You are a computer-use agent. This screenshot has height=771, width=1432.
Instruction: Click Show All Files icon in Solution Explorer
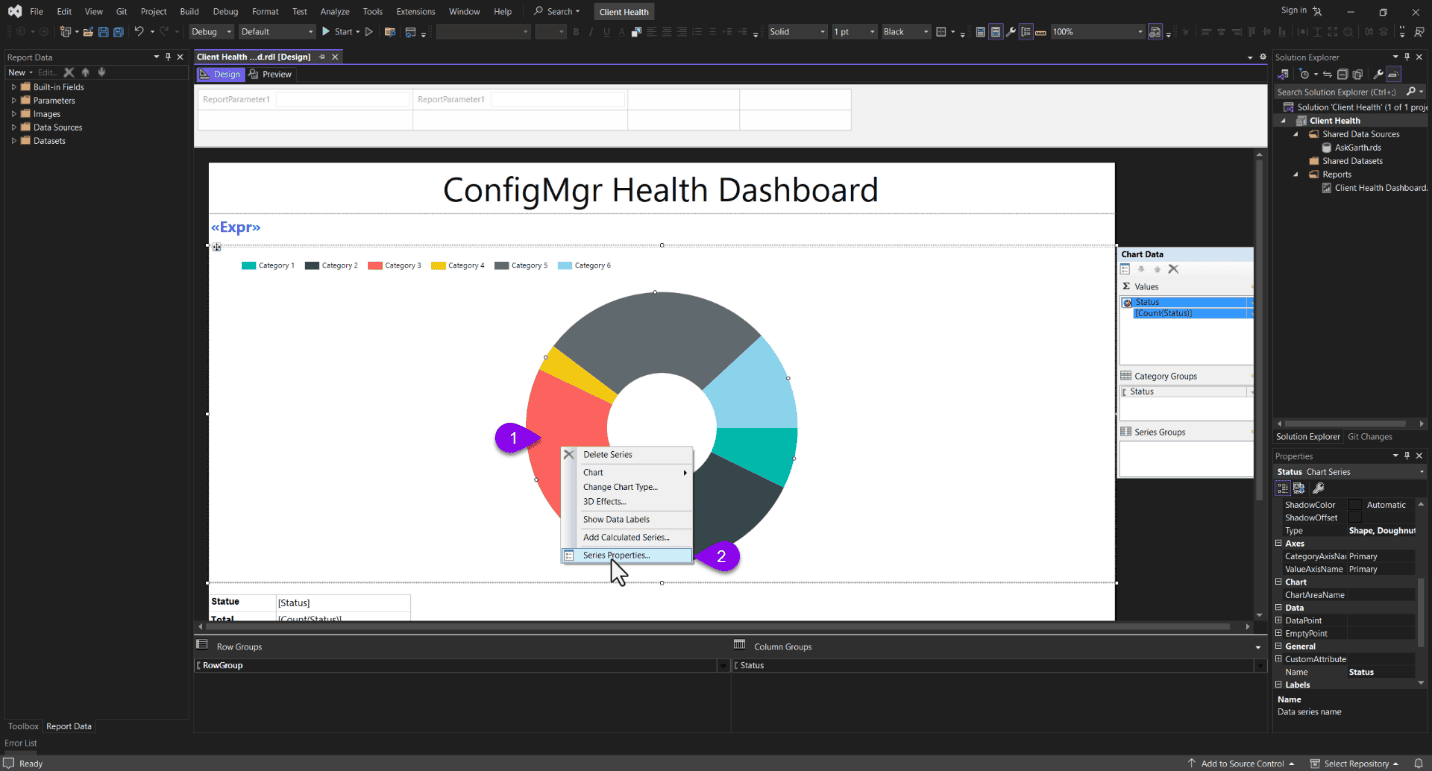point(1357,74)
